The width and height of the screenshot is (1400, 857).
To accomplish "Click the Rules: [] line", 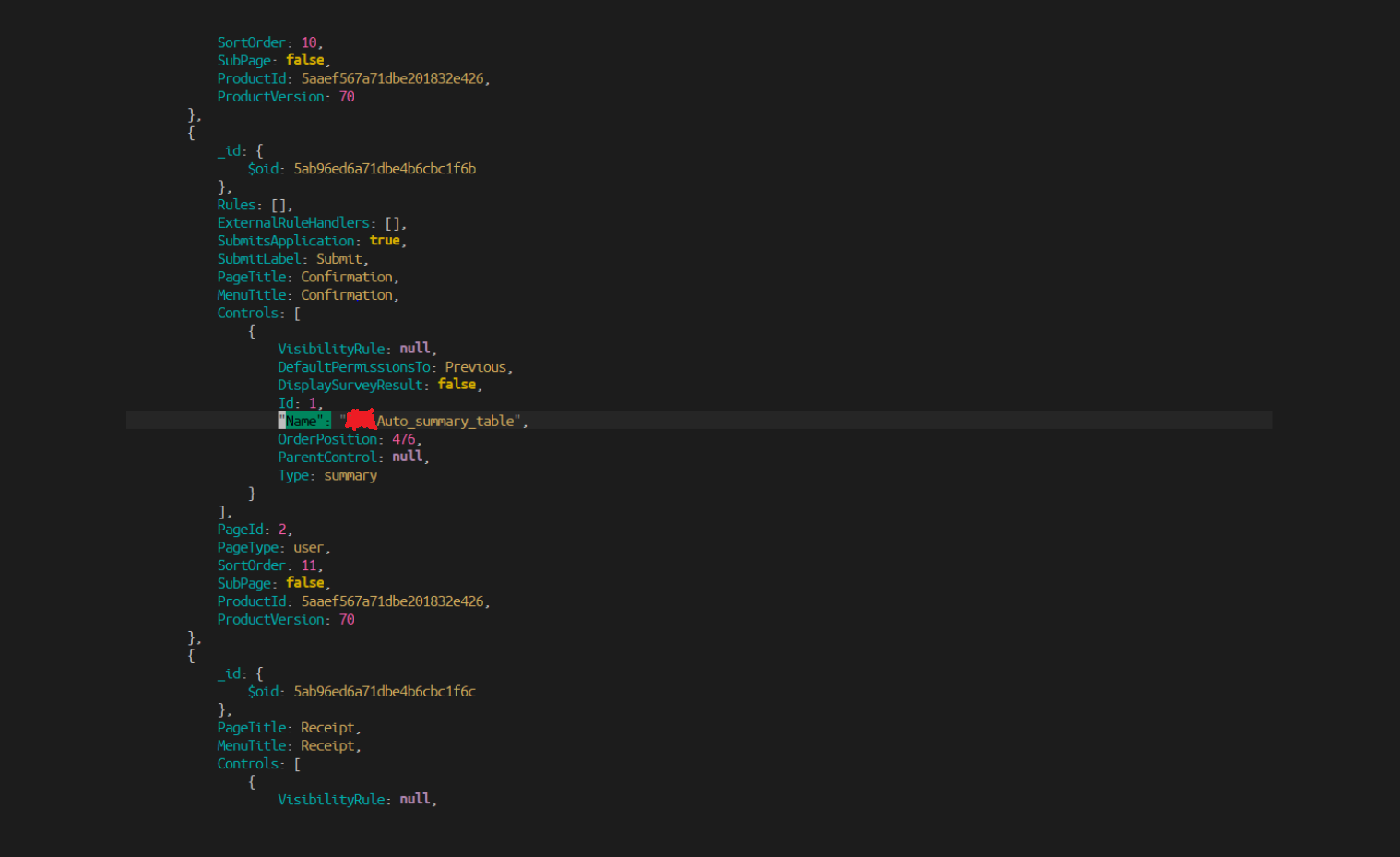I will [x=255, y=205].
